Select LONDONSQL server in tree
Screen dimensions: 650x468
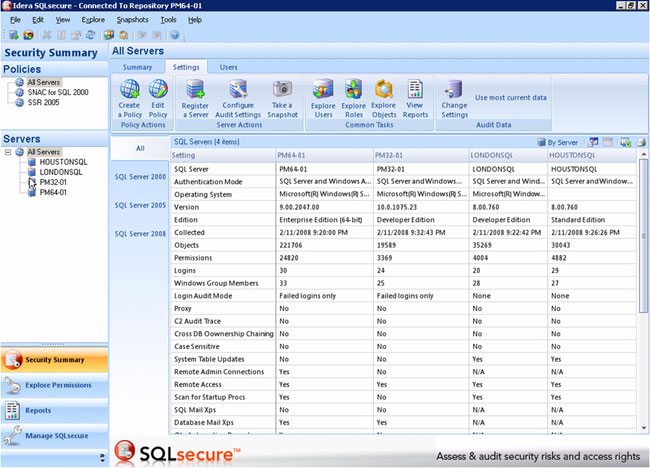click(61, 172)
